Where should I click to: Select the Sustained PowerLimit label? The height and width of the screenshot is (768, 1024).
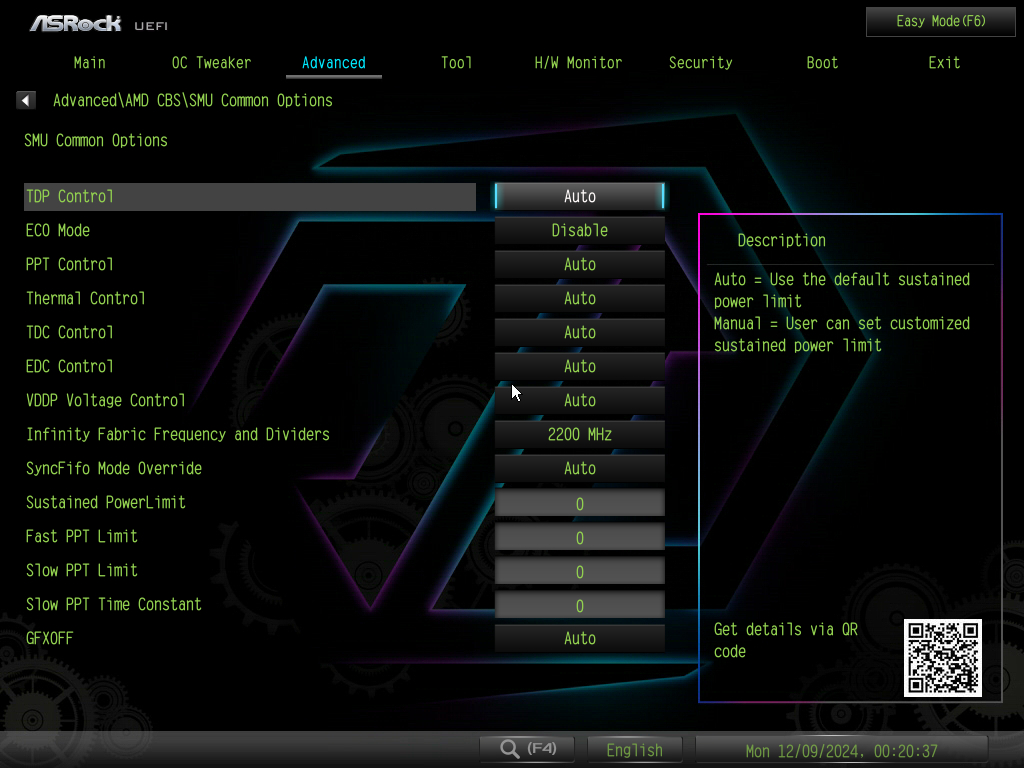106,502
